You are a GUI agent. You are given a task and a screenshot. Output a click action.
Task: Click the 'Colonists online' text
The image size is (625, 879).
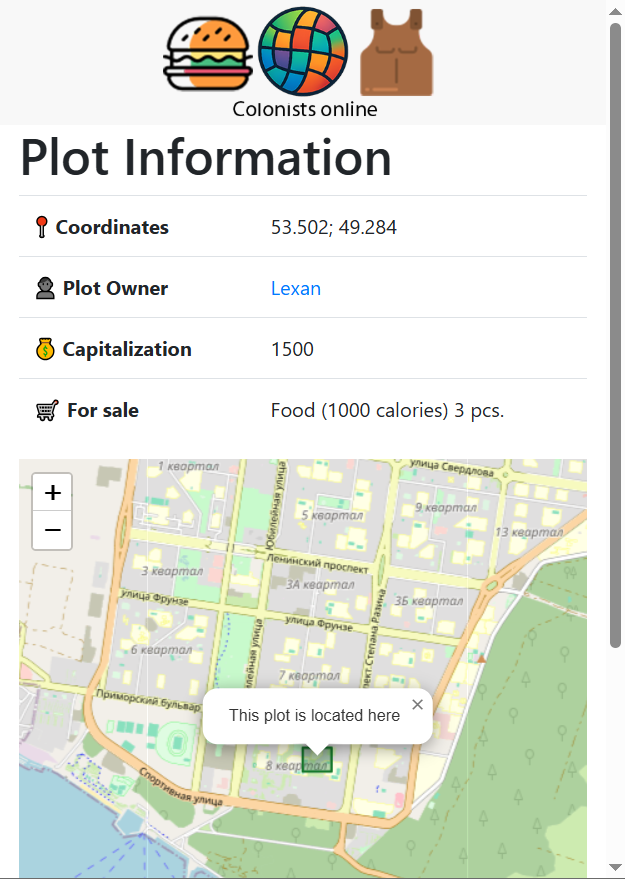(305, 109)
